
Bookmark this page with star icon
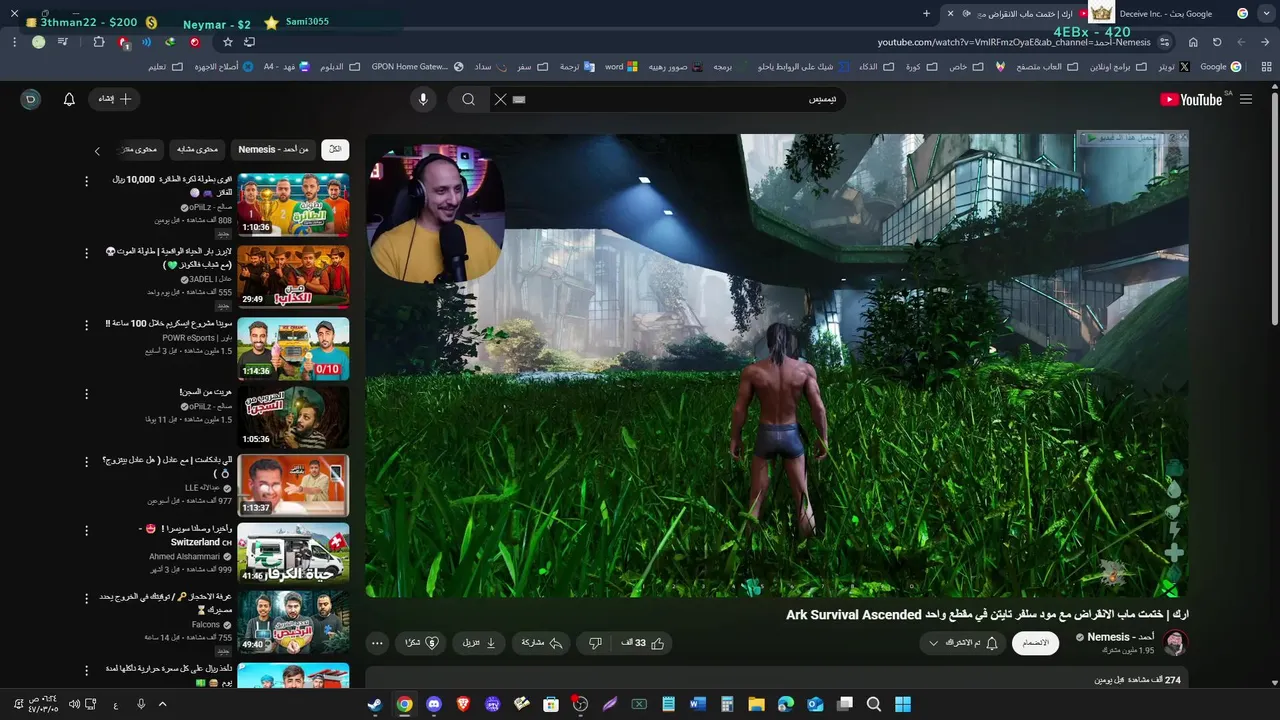(x=228, y=42)
